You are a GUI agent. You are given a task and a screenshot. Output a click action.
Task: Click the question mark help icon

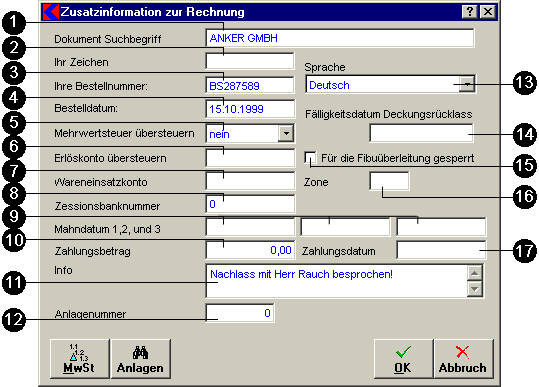(469, 12)
